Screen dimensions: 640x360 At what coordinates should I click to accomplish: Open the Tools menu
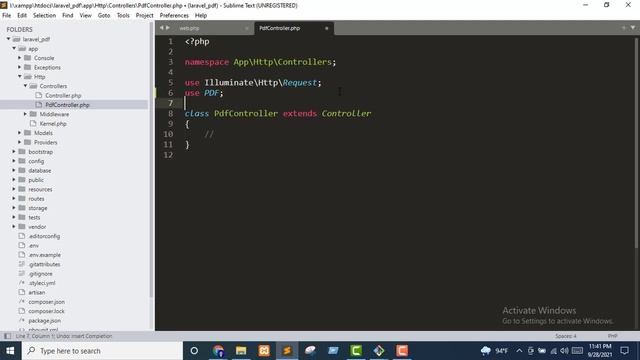(x=123, y=16)
